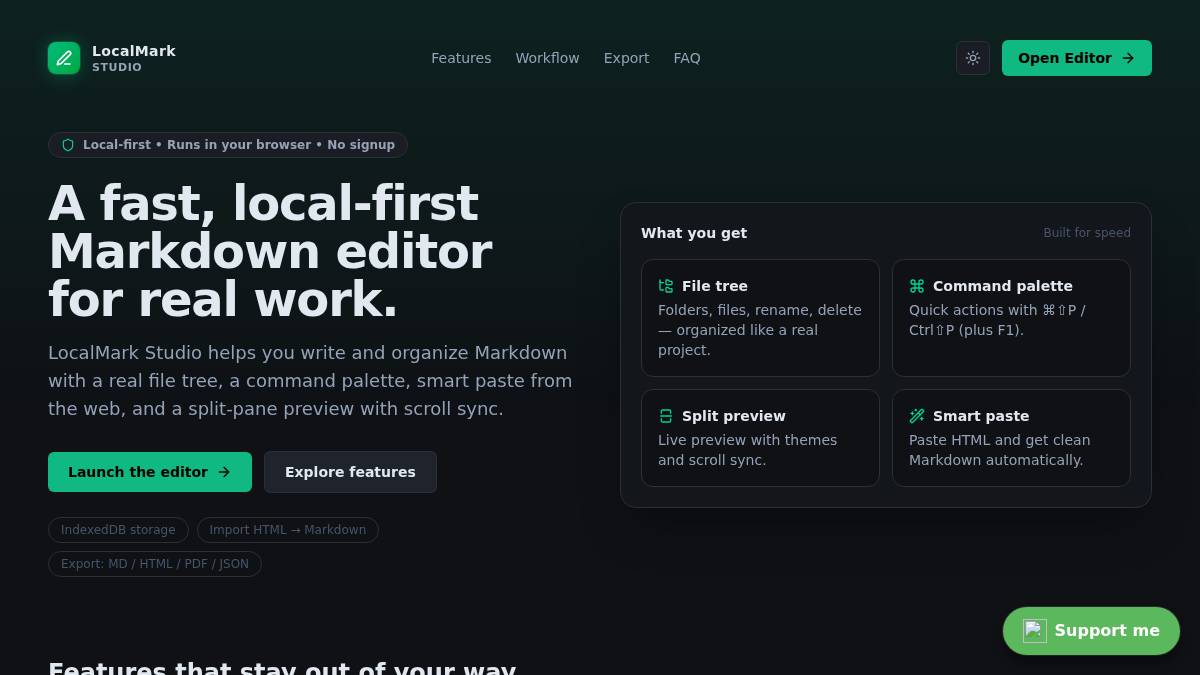Select the Import HTML → Markdown tag

(x=288, y=530)
